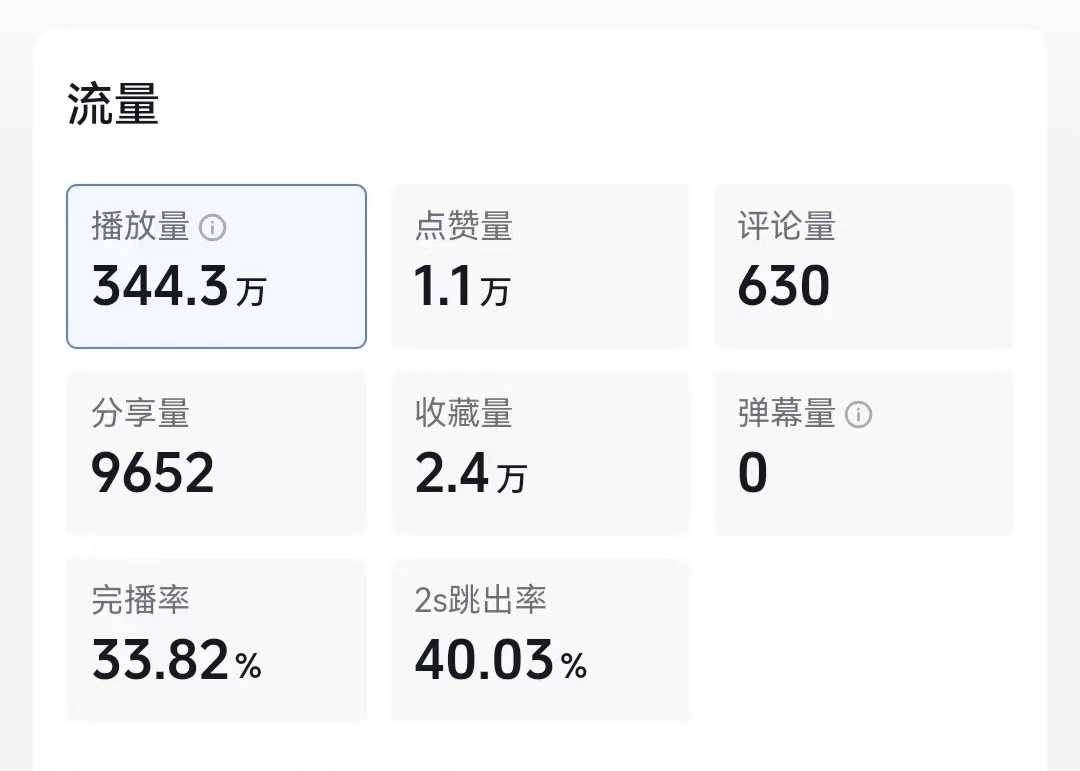Open the 分享量 9652 card
This screenshot has height=771, width=1080.
(216, 453)
